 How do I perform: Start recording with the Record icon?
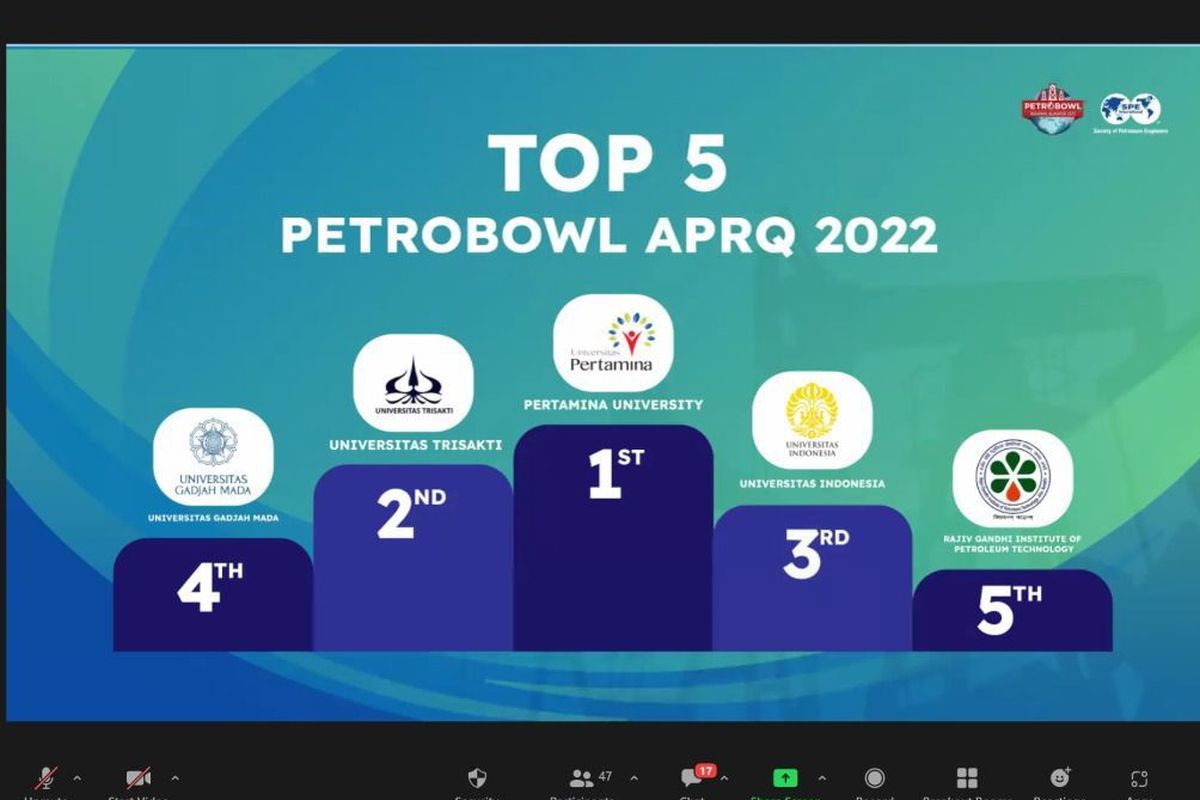[x=875, y=778]
